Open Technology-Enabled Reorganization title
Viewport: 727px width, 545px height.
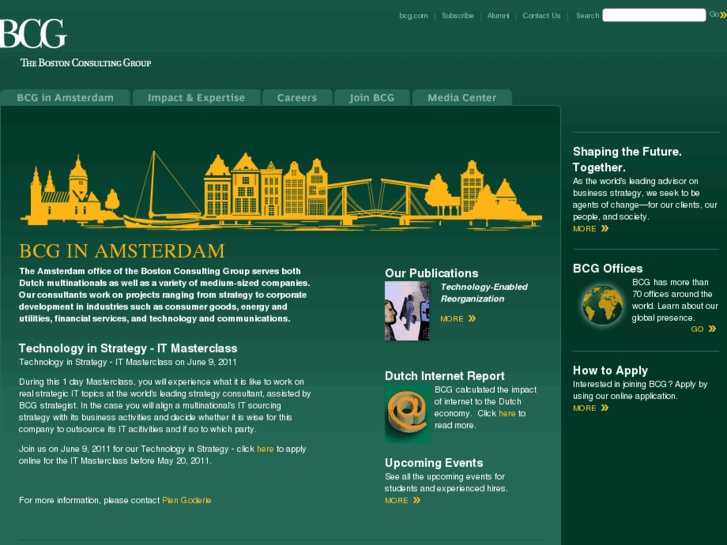pos(484,293)
